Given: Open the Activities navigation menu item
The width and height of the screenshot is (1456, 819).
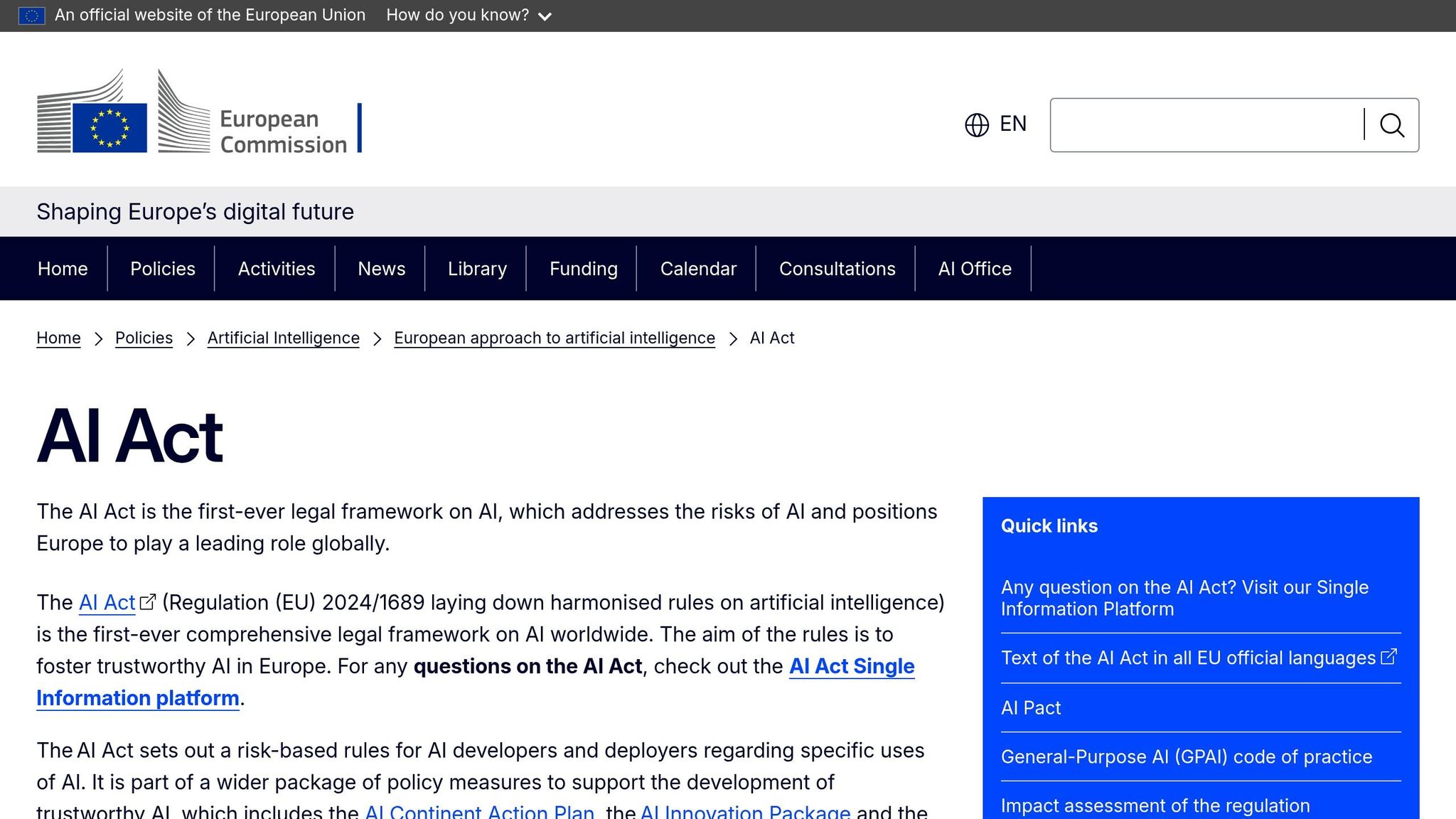Looking at the screenshot, I should 277,269.
